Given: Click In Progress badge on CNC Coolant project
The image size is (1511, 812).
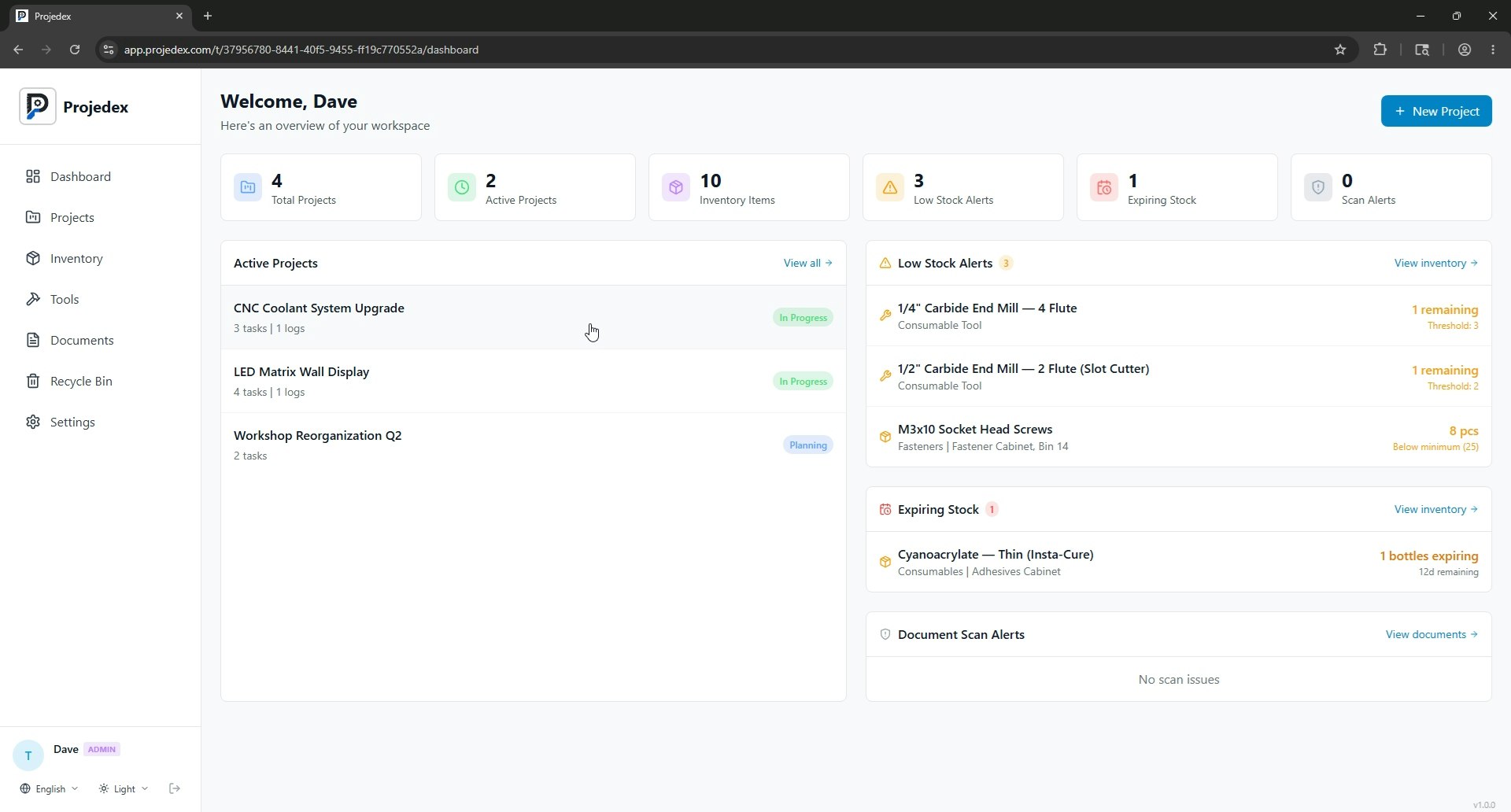Looking at the screenshot, I should pyautogui.click(x=803, y=317).
